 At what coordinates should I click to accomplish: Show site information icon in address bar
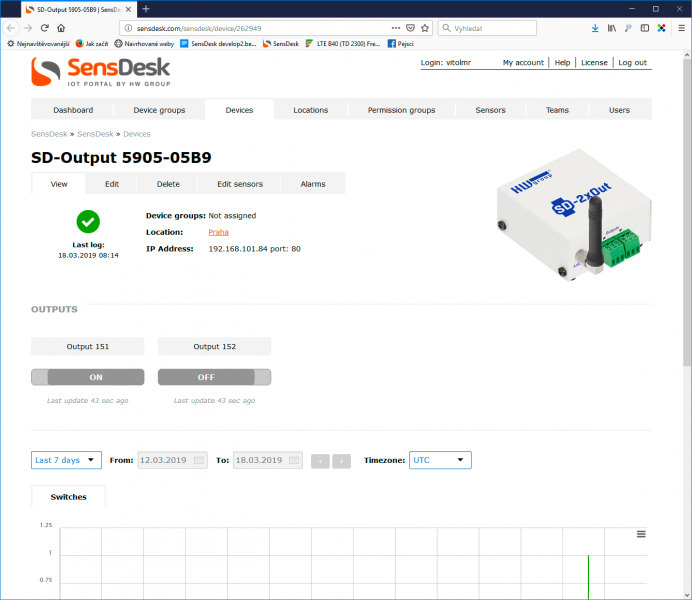[x=128, y=28]
